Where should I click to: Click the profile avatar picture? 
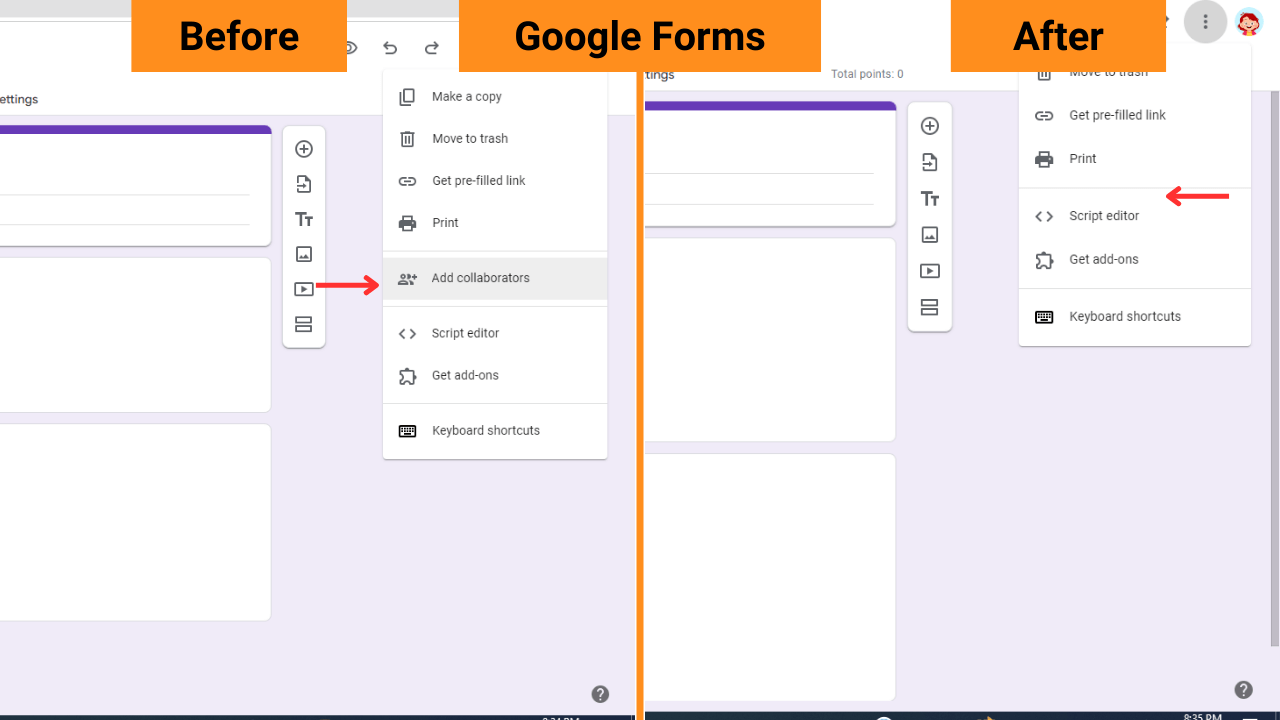tap(1249, 21)
